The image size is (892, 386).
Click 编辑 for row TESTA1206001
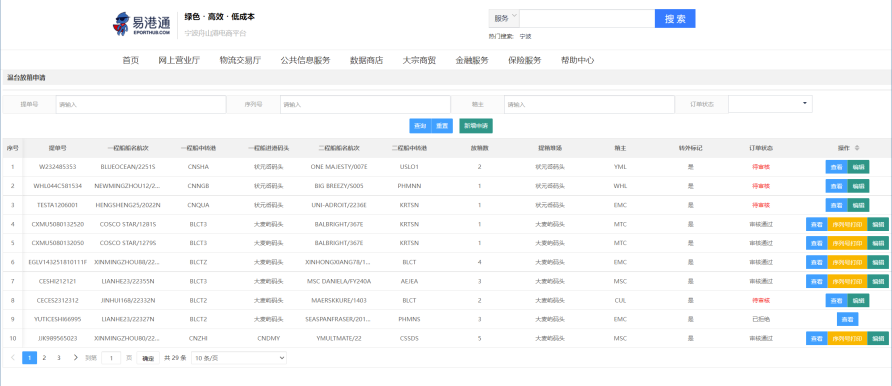(x=858, y=205)
